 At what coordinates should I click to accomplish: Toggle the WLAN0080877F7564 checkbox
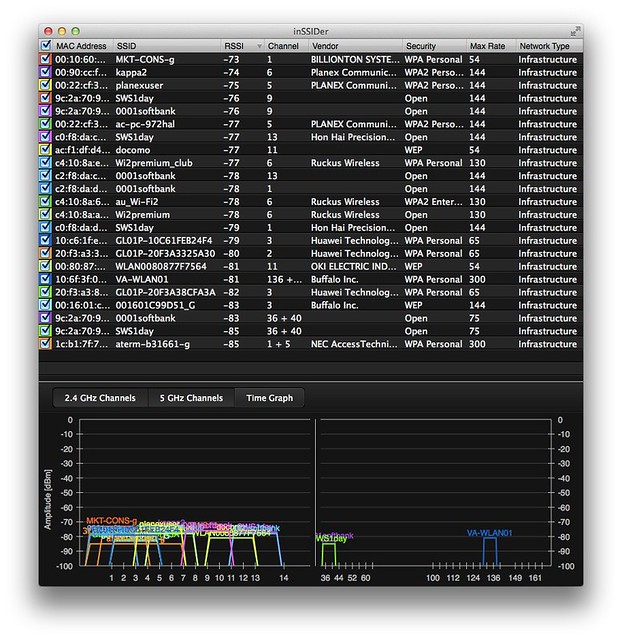(x=45, y=266)
